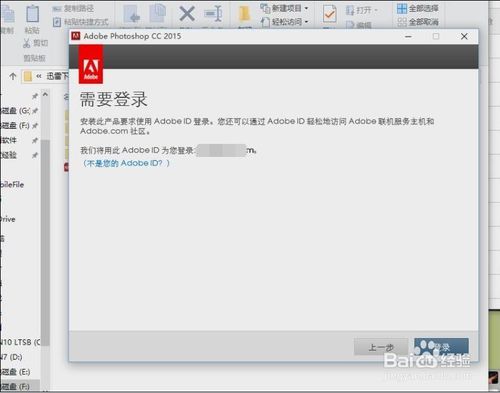This screenshot has height=393, width=500.
Task: Click the Delete X icon in Explorer ribbon
Action: 187,14
